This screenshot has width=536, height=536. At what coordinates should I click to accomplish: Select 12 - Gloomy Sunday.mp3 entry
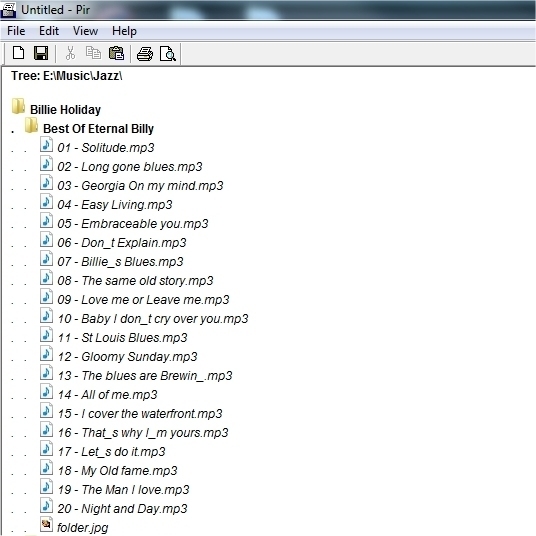127,357
